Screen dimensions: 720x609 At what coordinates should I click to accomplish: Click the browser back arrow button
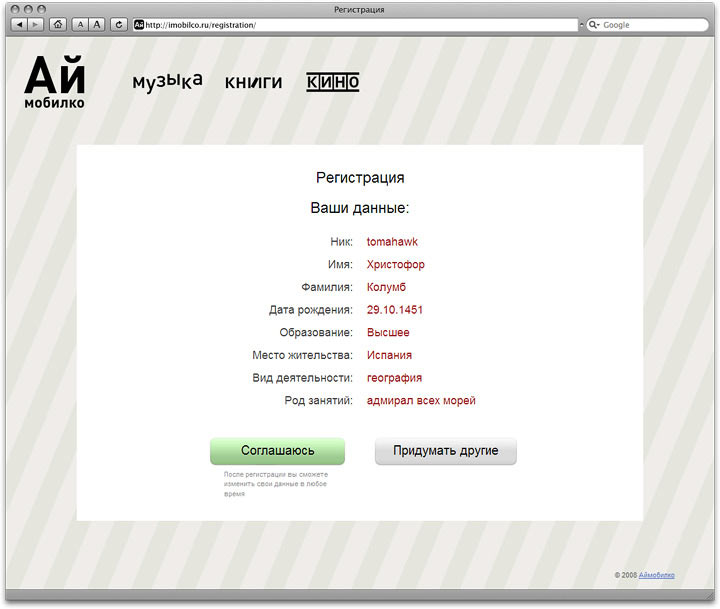coord(20,24)
